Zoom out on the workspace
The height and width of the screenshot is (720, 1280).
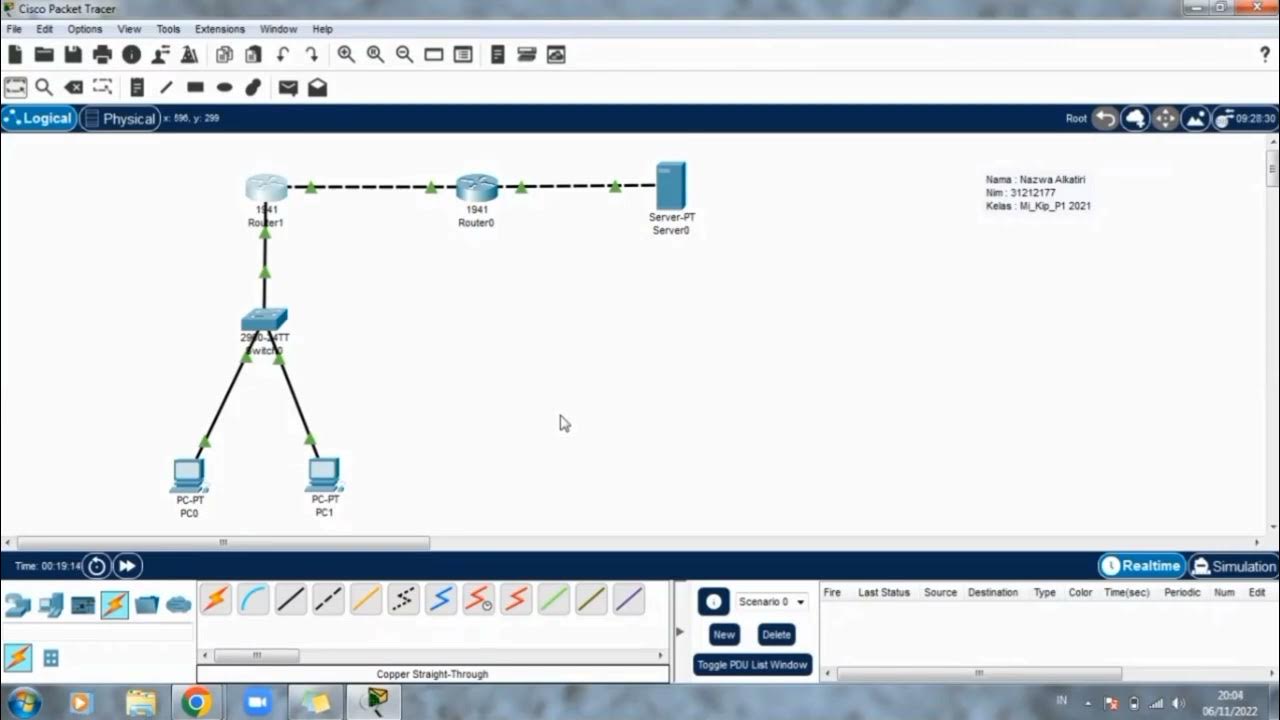tap(404, 54)
